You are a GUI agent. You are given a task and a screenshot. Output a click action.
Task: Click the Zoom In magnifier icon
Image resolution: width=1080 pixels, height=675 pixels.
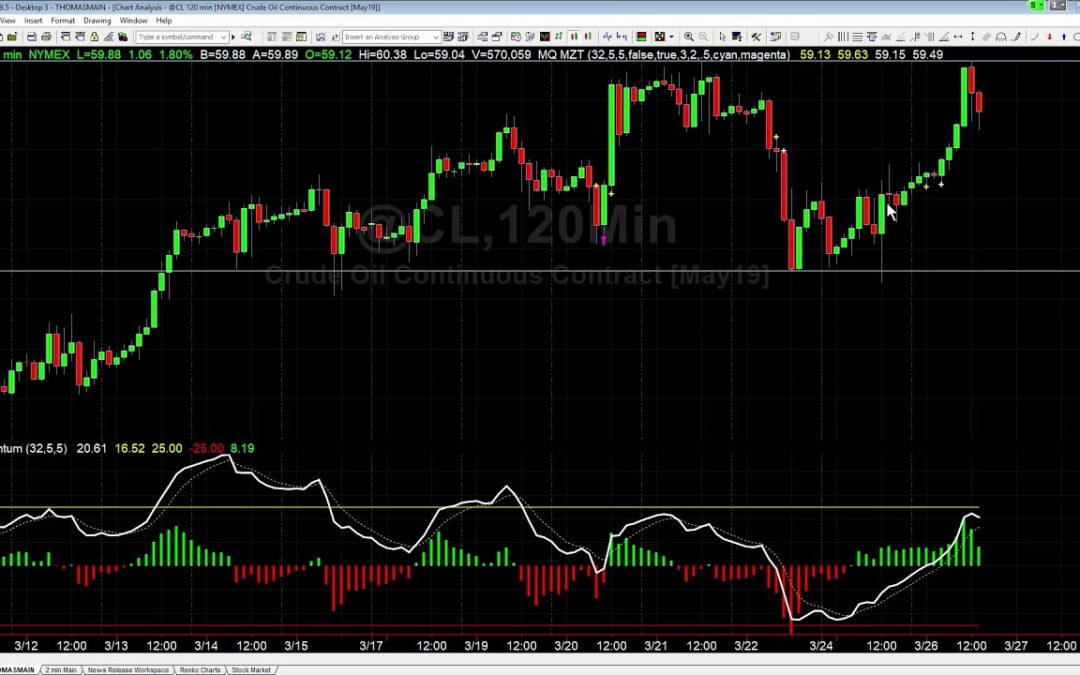click(x=689, y=37)
